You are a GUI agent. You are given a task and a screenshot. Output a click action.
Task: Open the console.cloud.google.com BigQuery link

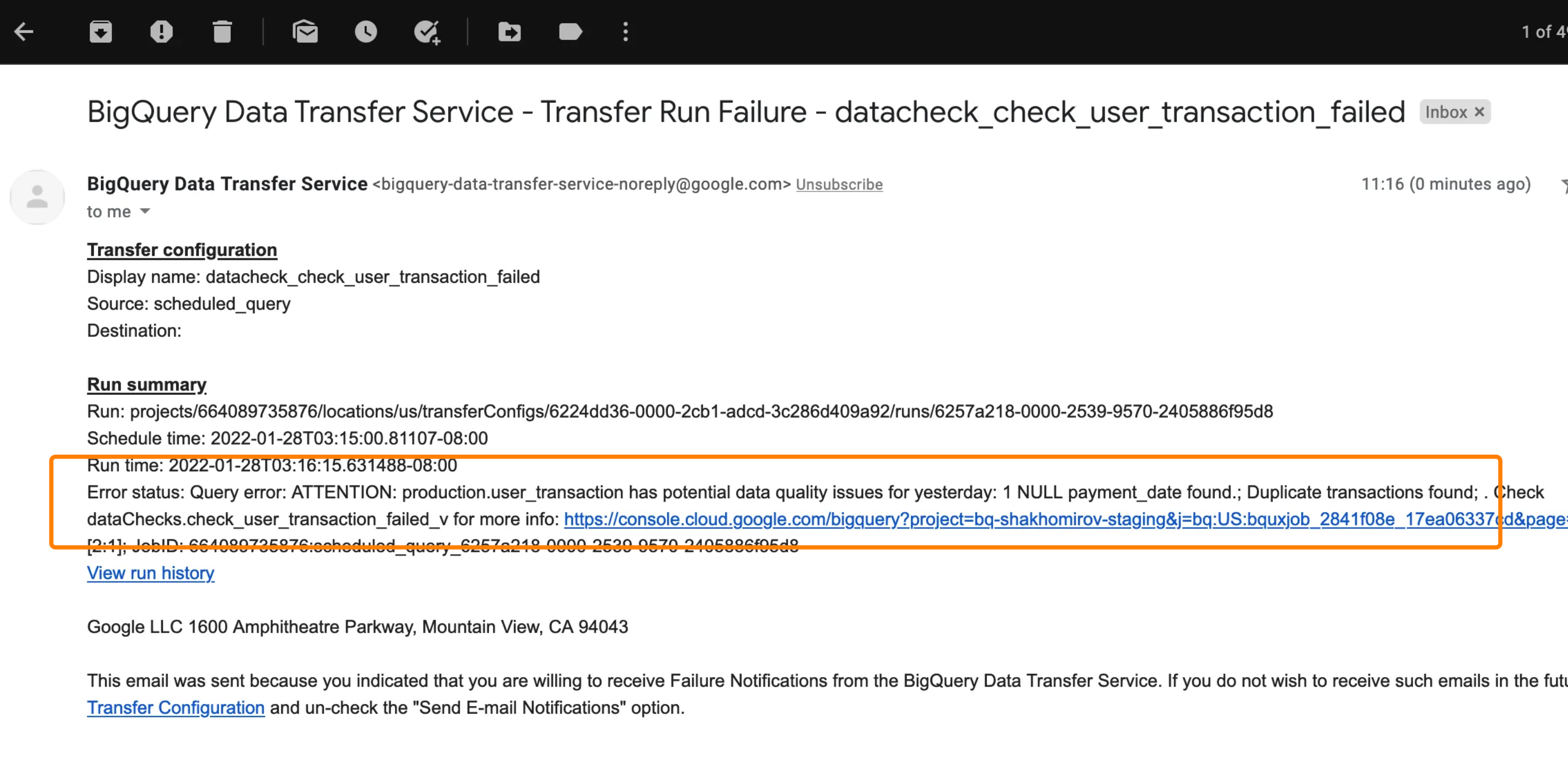[x=1065, y=519]
